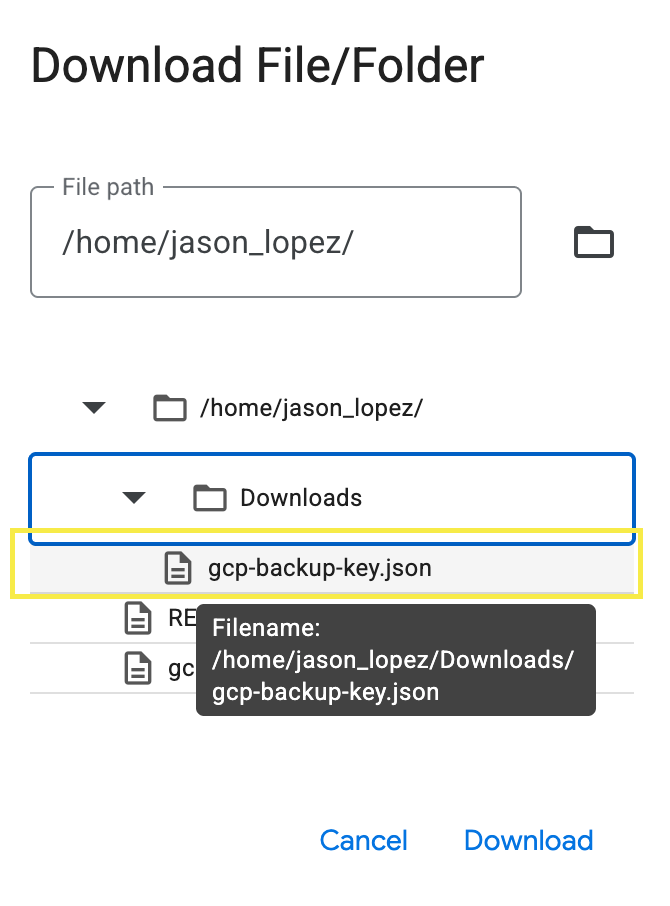
Task: Click the Download File/Folder dialog title
Action: (x=258, y=66)
